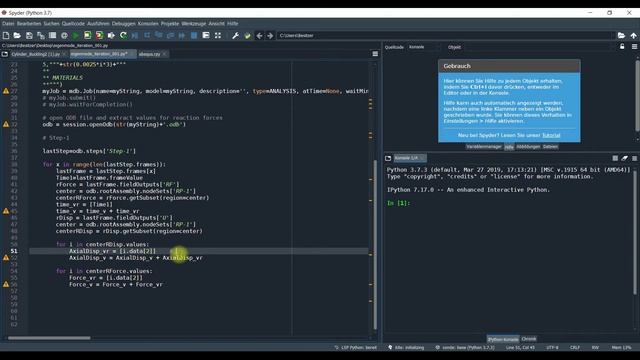Screen dimensions: 640x360
Task: Open the PYTHONPATH manager icon
Action: (247, 36)
